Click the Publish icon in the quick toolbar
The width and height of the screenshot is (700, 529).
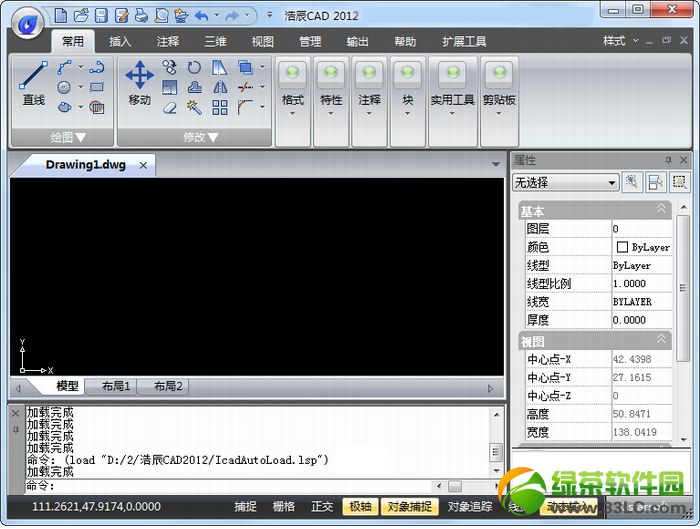[181, 16]
